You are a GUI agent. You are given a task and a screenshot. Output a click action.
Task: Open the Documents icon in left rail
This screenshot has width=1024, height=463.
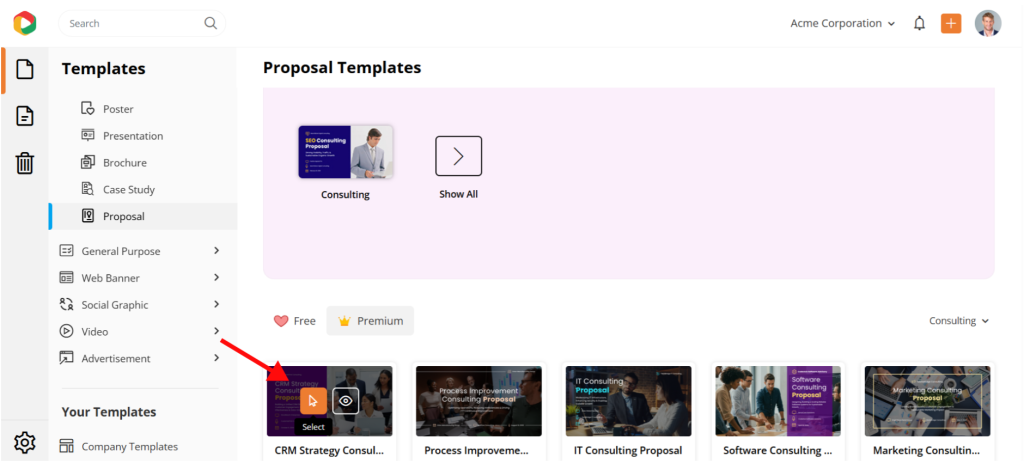tap(25, 116)
